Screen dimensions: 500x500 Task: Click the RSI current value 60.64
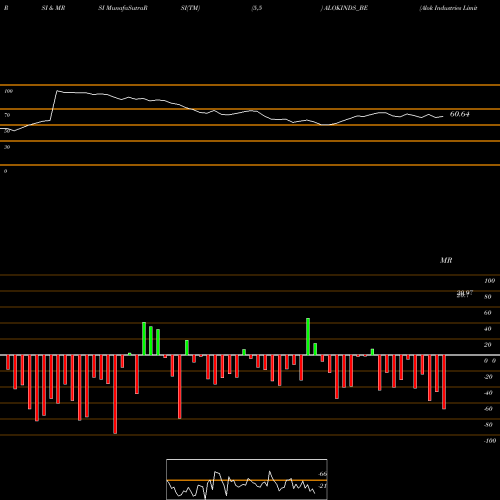pos(460,114)
